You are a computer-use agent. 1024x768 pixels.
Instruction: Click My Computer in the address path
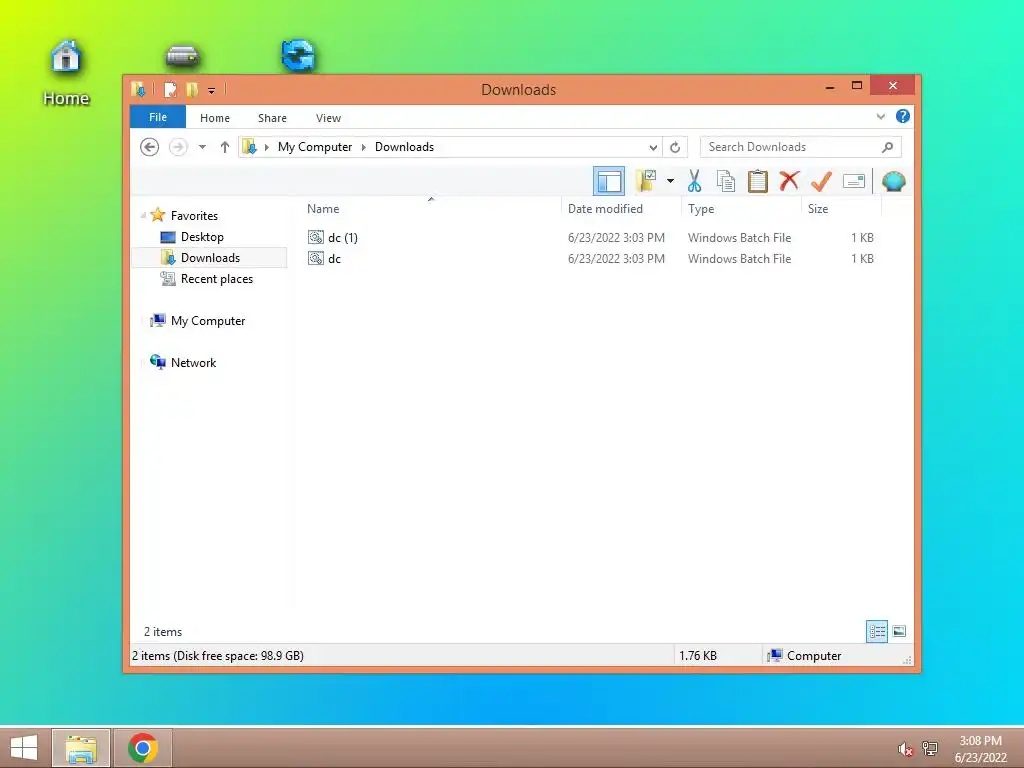point(315,147)
